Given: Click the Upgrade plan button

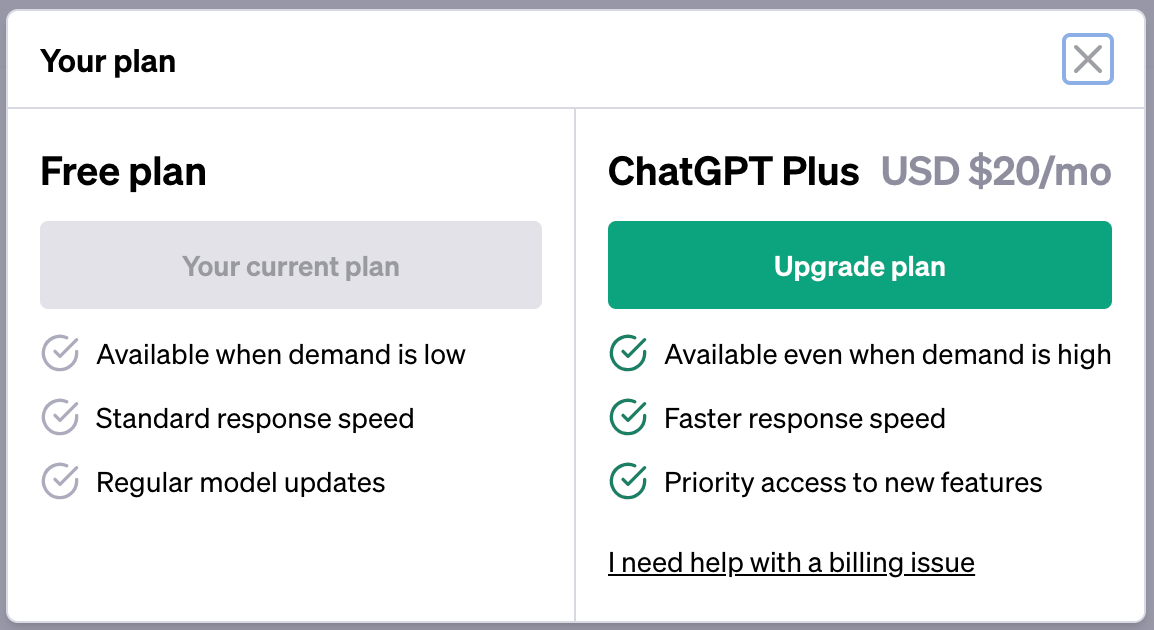Looking at the screenshot, I should point(859,265).
